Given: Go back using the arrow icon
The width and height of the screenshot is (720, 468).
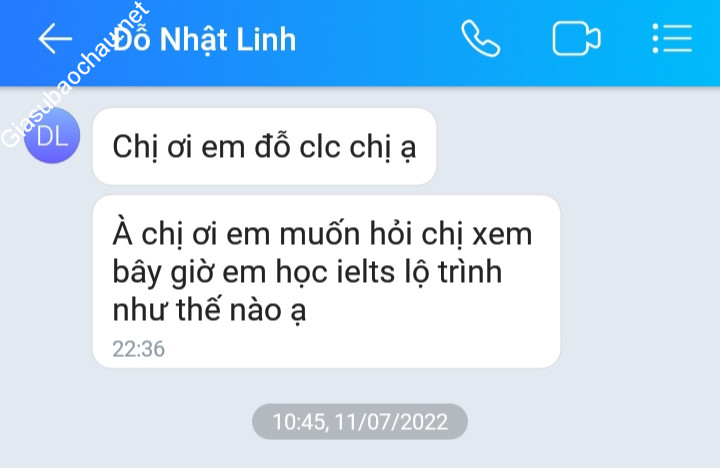Looking at the screenshot, I should click(55, 39).
